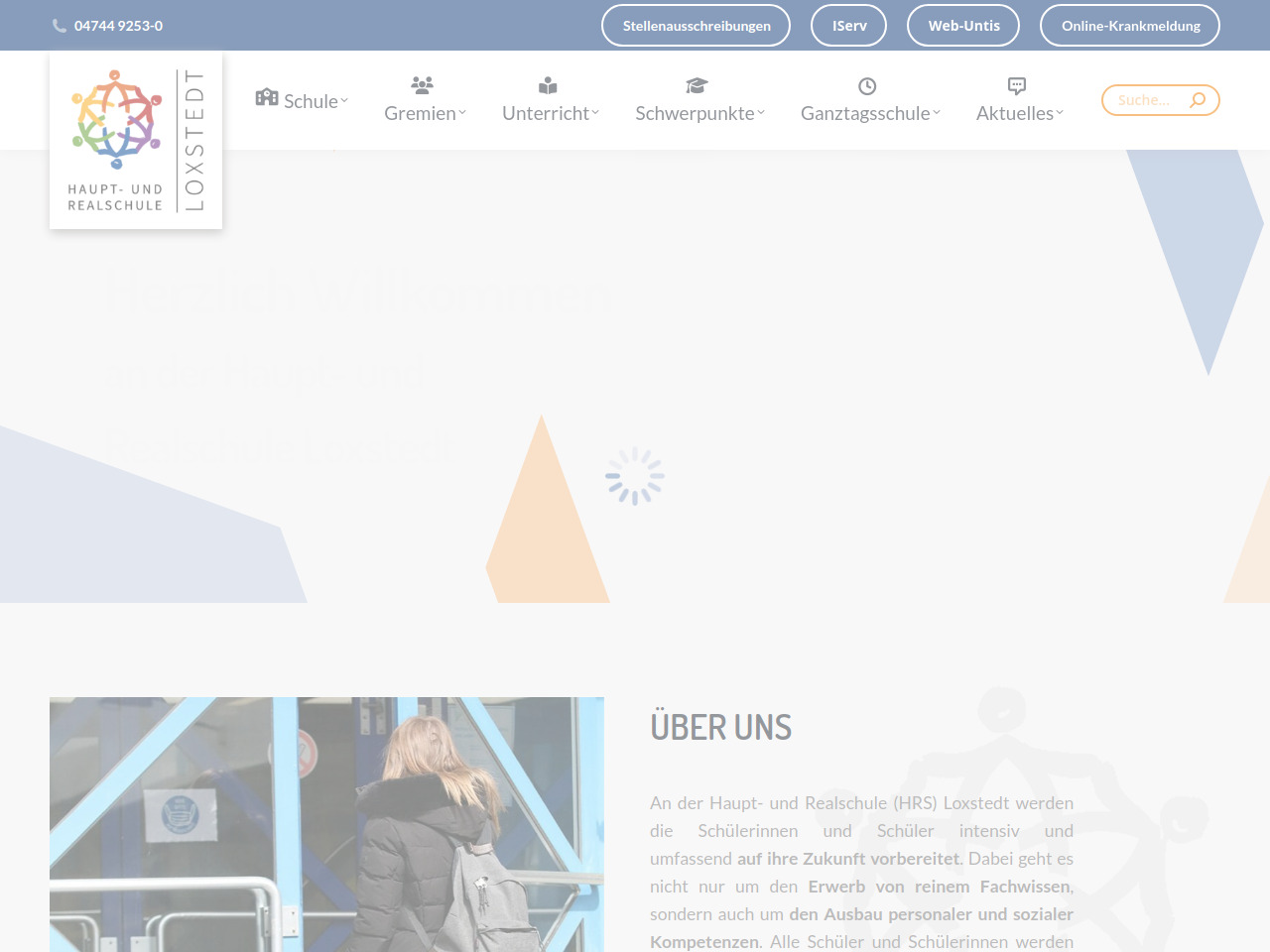Open the IServ link
This screenshot has width=1270, height=952.
pos(849,26)
